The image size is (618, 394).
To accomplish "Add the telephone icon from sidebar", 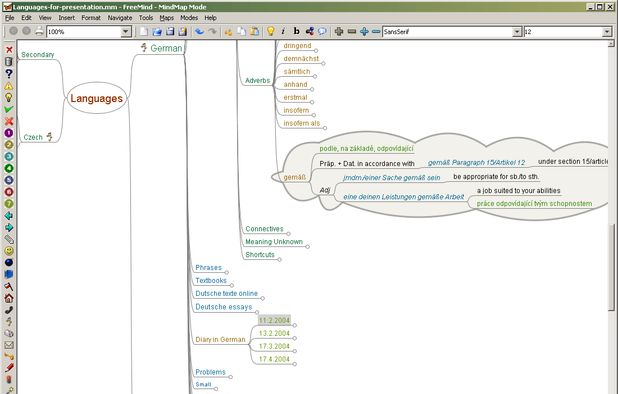I will (9, 310).
